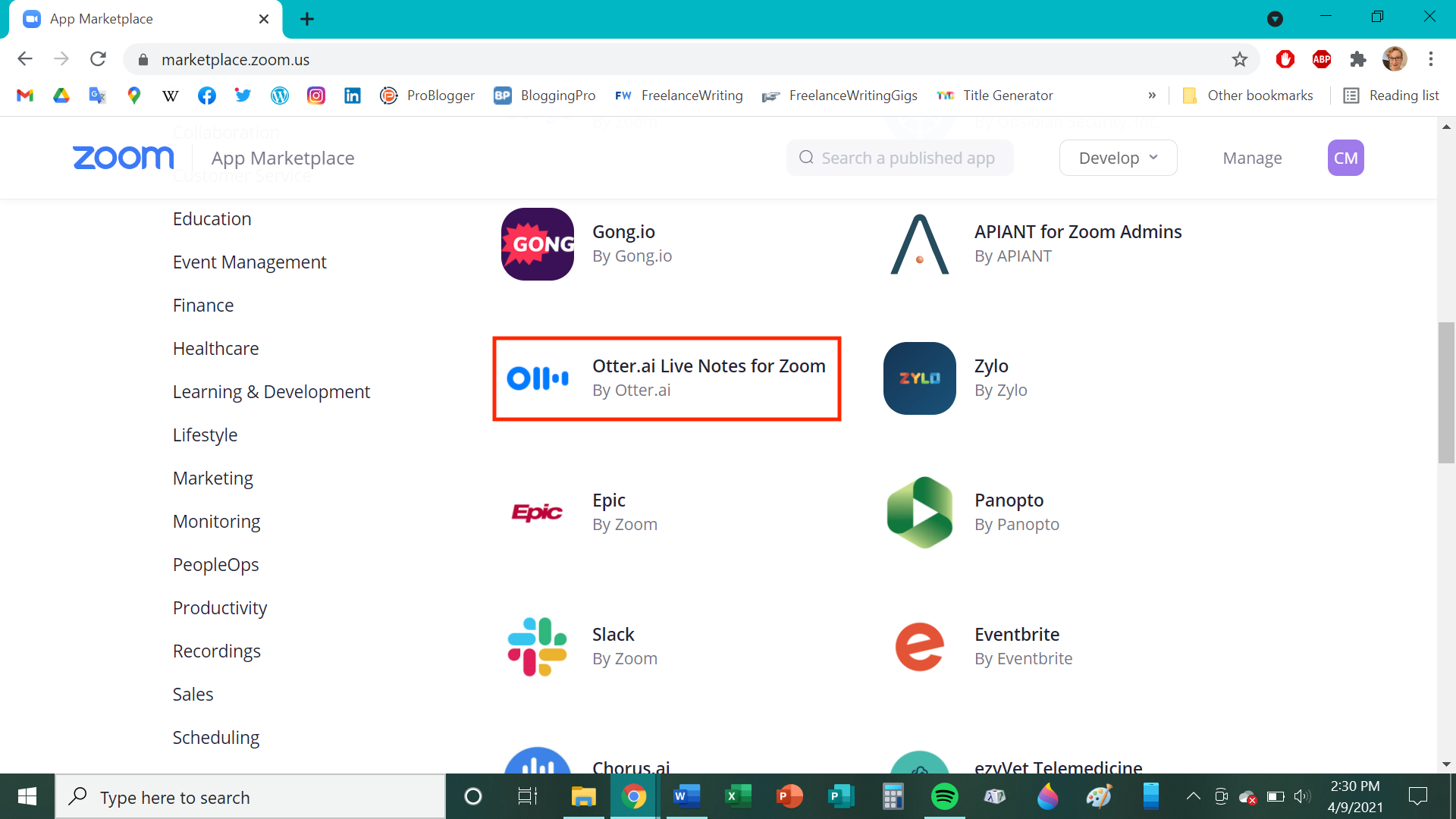Select the Education category
This screenshot has width=1456, height=819.
tap(212, 219)
